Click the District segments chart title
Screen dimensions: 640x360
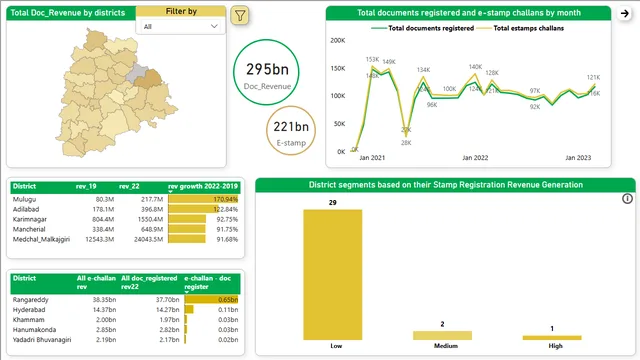pos(446,185)
